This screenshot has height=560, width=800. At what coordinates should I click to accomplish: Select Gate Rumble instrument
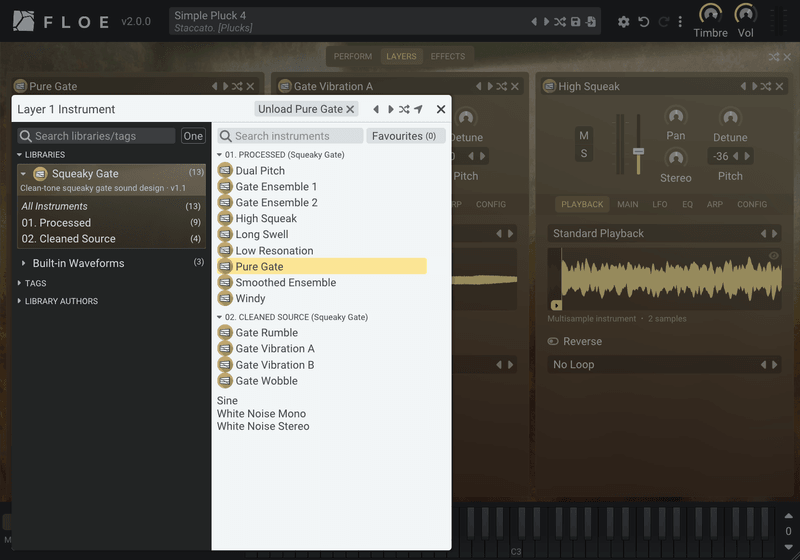(x=321, y=333)
